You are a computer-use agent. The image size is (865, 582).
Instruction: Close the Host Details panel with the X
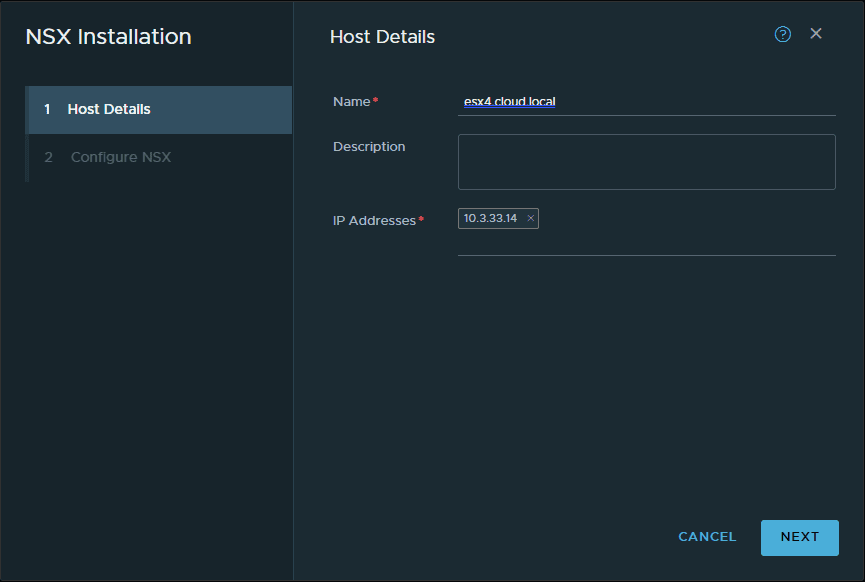point(816,33)
